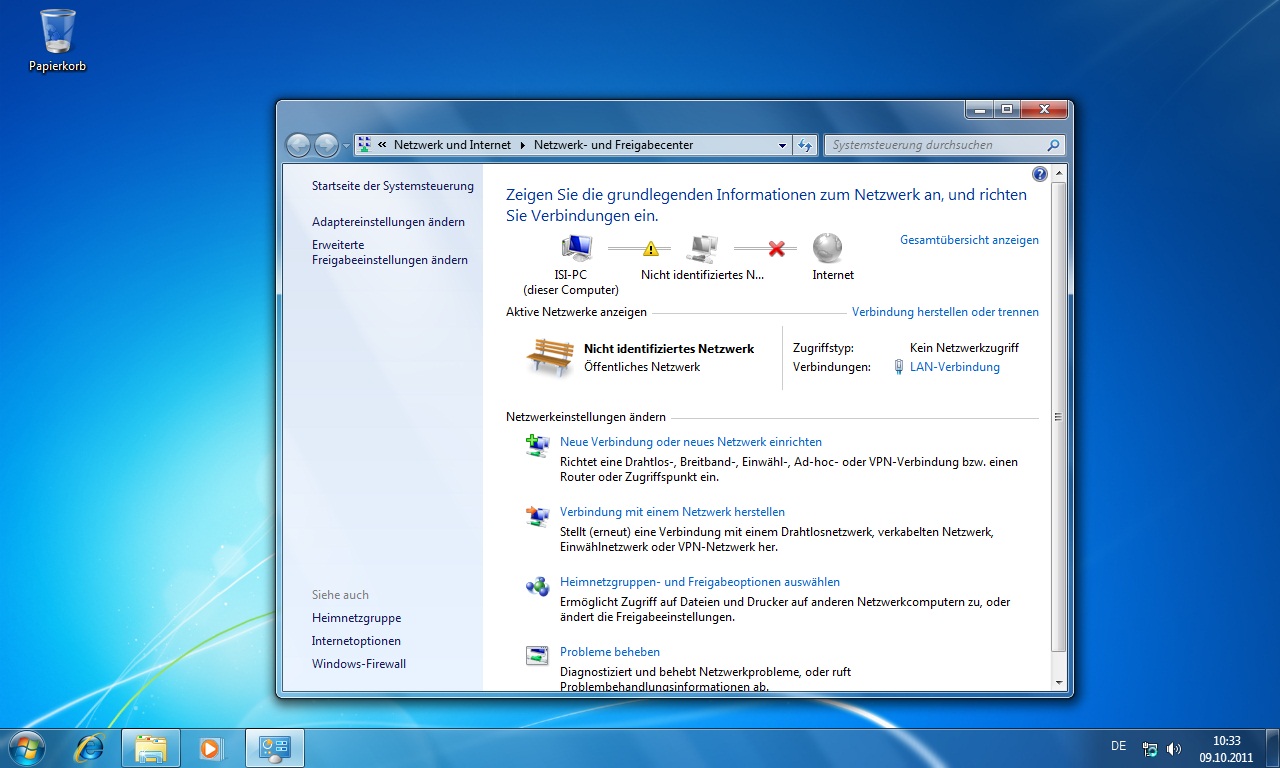Select Netzwerk- und Freigabecenter breadcrumb
Viewport: 1280px width, 768px height.
(x=613, y=145)
